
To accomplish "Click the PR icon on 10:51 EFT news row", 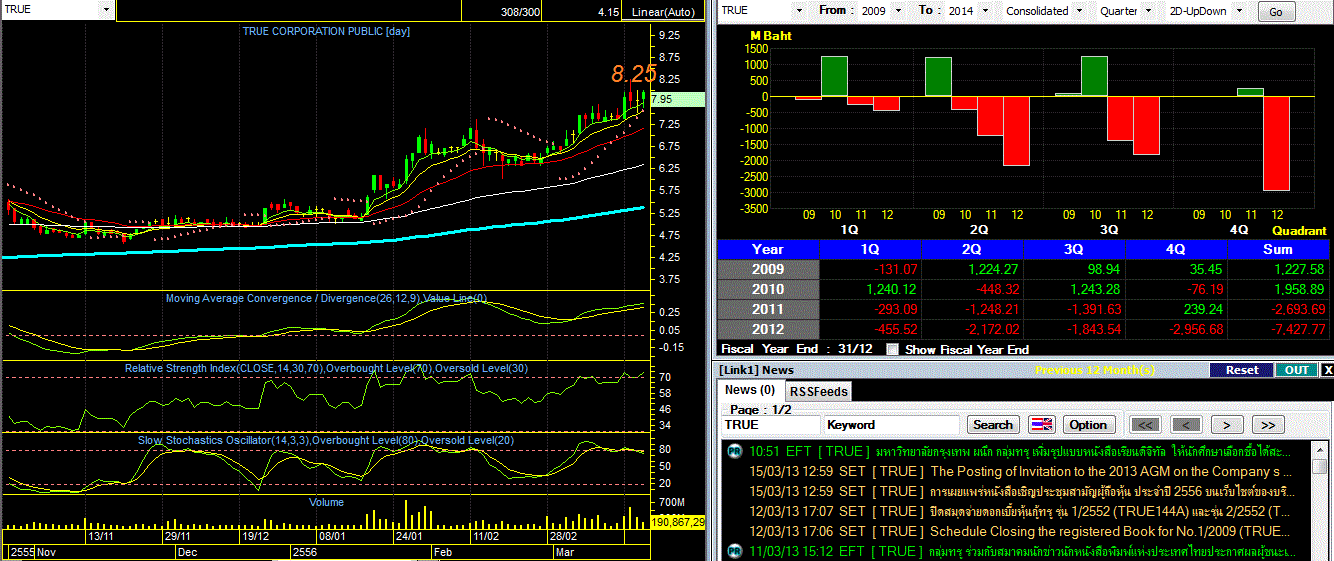I will (x=734, y=451).
